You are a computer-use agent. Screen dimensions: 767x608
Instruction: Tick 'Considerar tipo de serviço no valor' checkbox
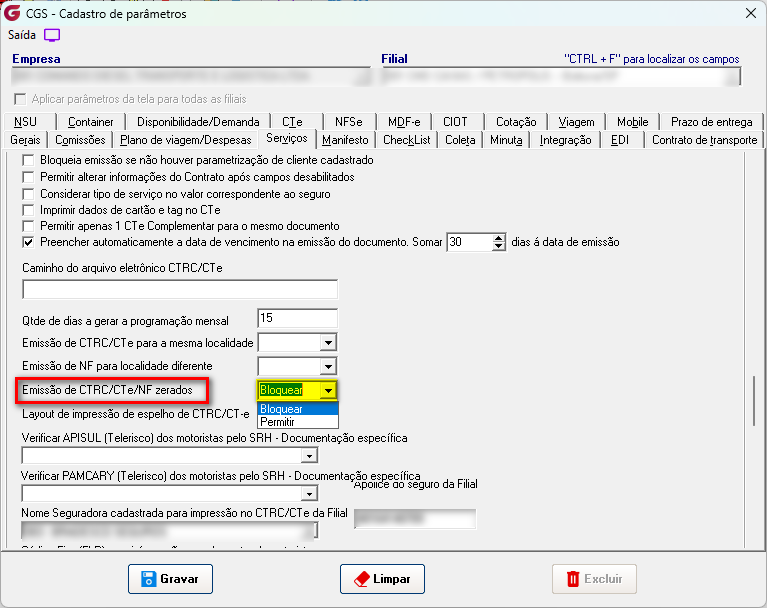[28, 194]
